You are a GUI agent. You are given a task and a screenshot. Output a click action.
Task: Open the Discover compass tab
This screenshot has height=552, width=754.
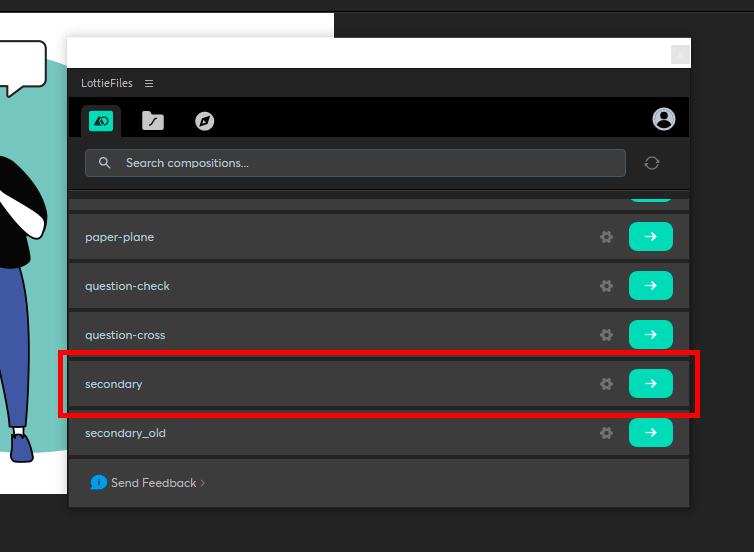(204, 121)
